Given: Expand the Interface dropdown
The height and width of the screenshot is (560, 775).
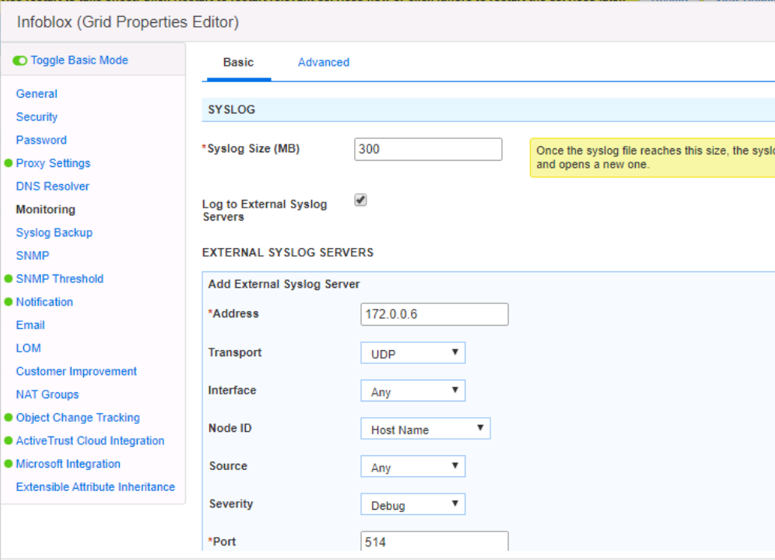Looking at the screenshot, I should [412, 391].
